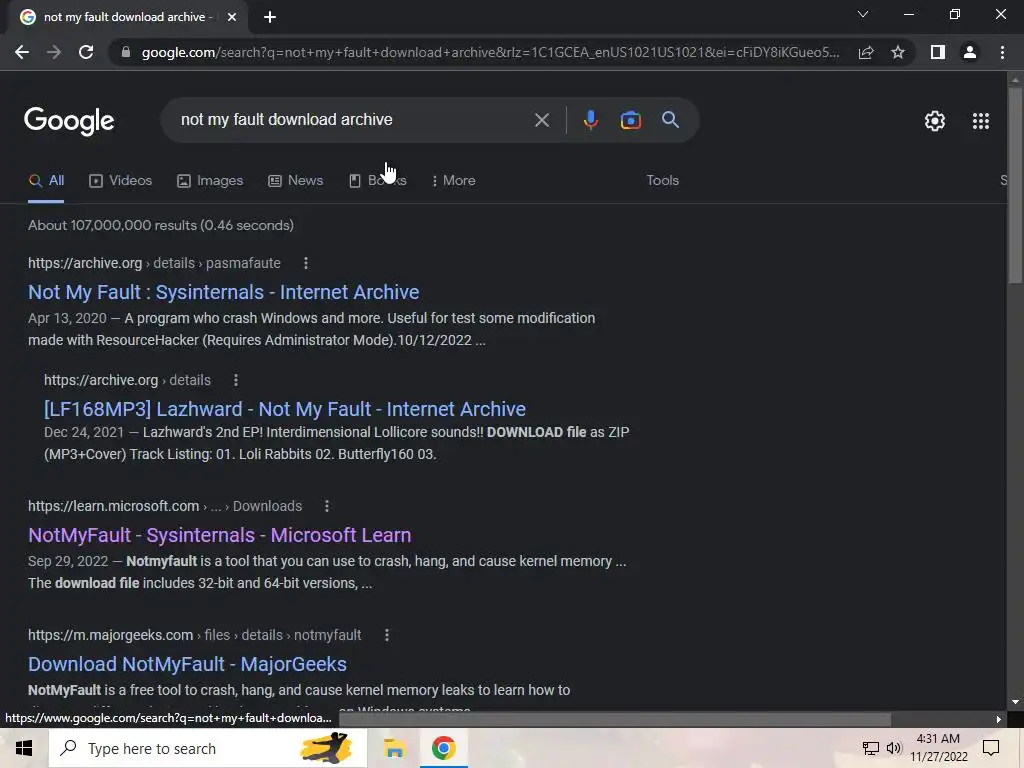Share this page via share icon
This screenshot has height=768, width=1024.
point(866,52)
